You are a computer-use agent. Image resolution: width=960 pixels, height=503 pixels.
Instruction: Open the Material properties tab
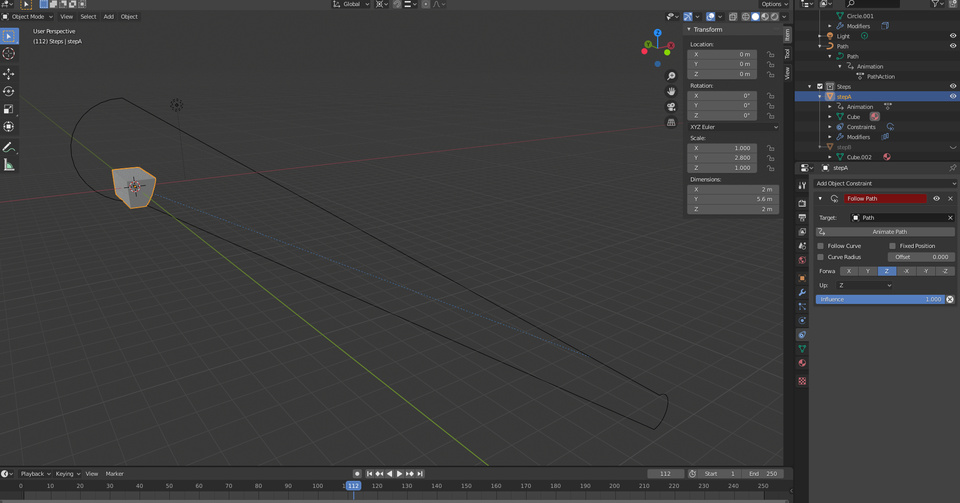[802, 363]
